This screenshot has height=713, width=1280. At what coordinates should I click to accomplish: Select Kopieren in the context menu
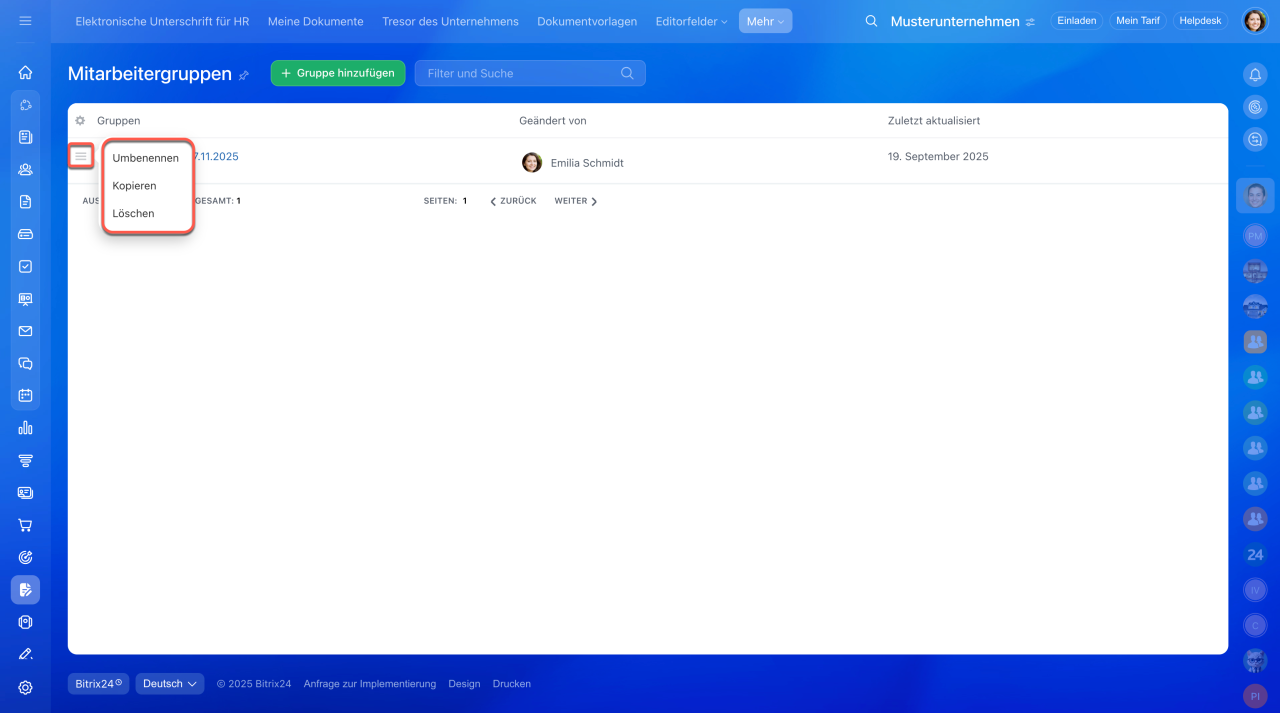click(134, 186)
